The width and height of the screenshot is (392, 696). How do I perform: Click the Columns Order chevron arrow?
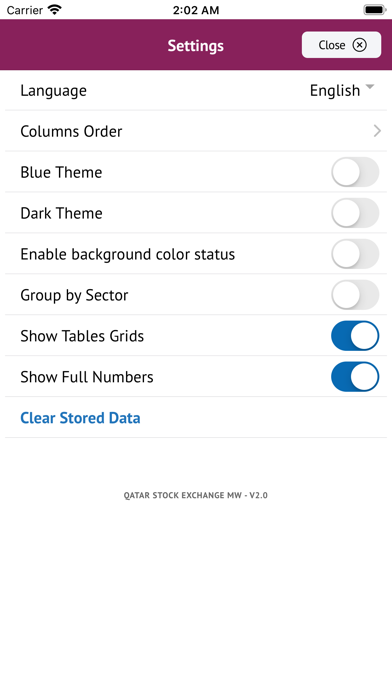tap(377, 131)
